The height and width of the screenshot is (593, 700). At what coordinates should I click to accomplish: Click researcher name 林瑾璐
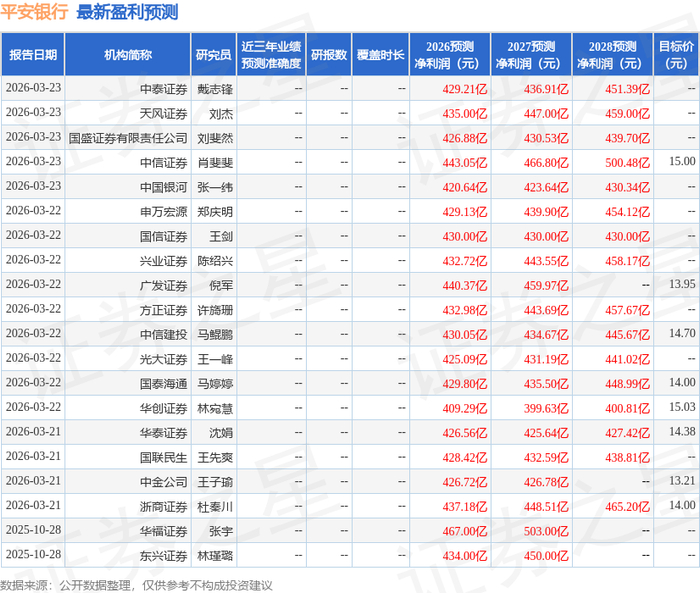215,556
